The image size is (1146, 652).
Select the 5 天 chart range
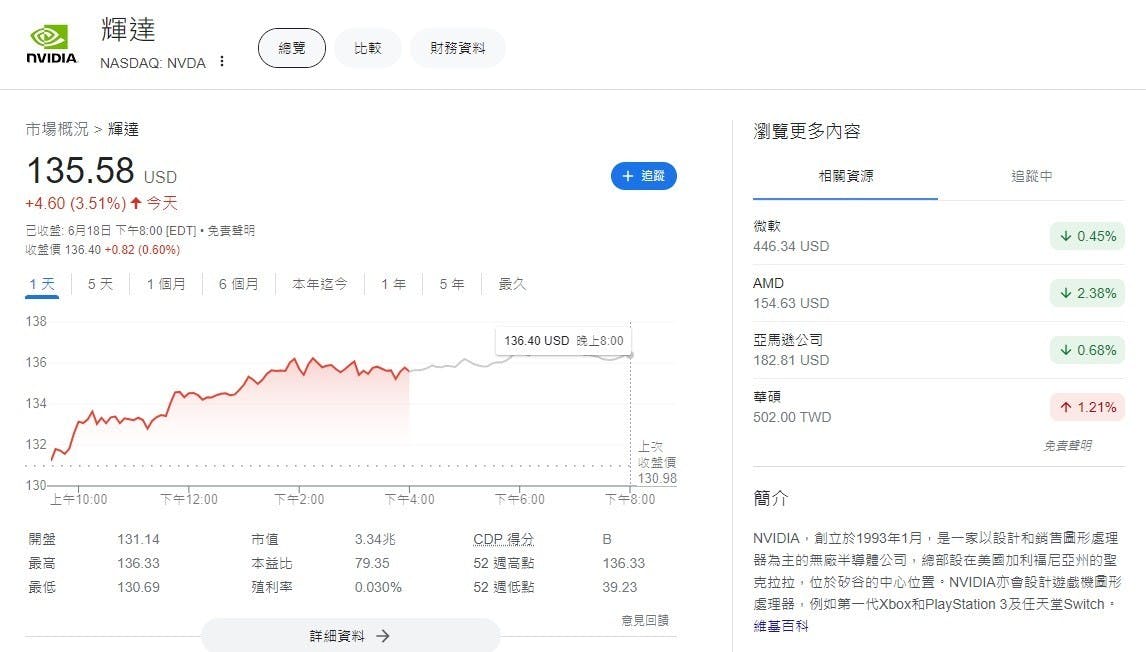click(x=100, y=284)
